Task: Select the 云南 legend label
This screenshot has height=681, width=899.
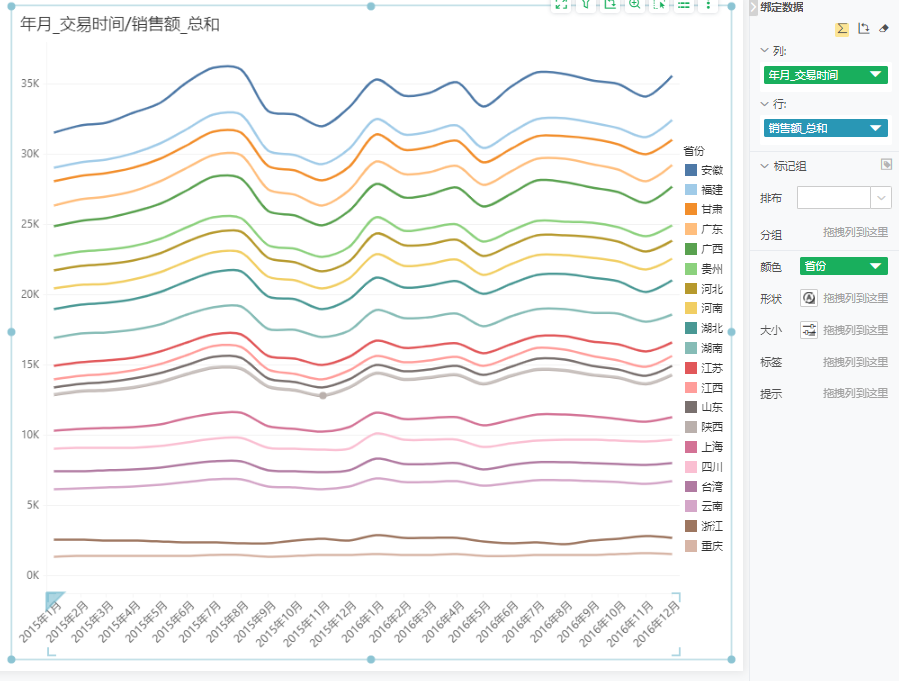Action: 712,506
